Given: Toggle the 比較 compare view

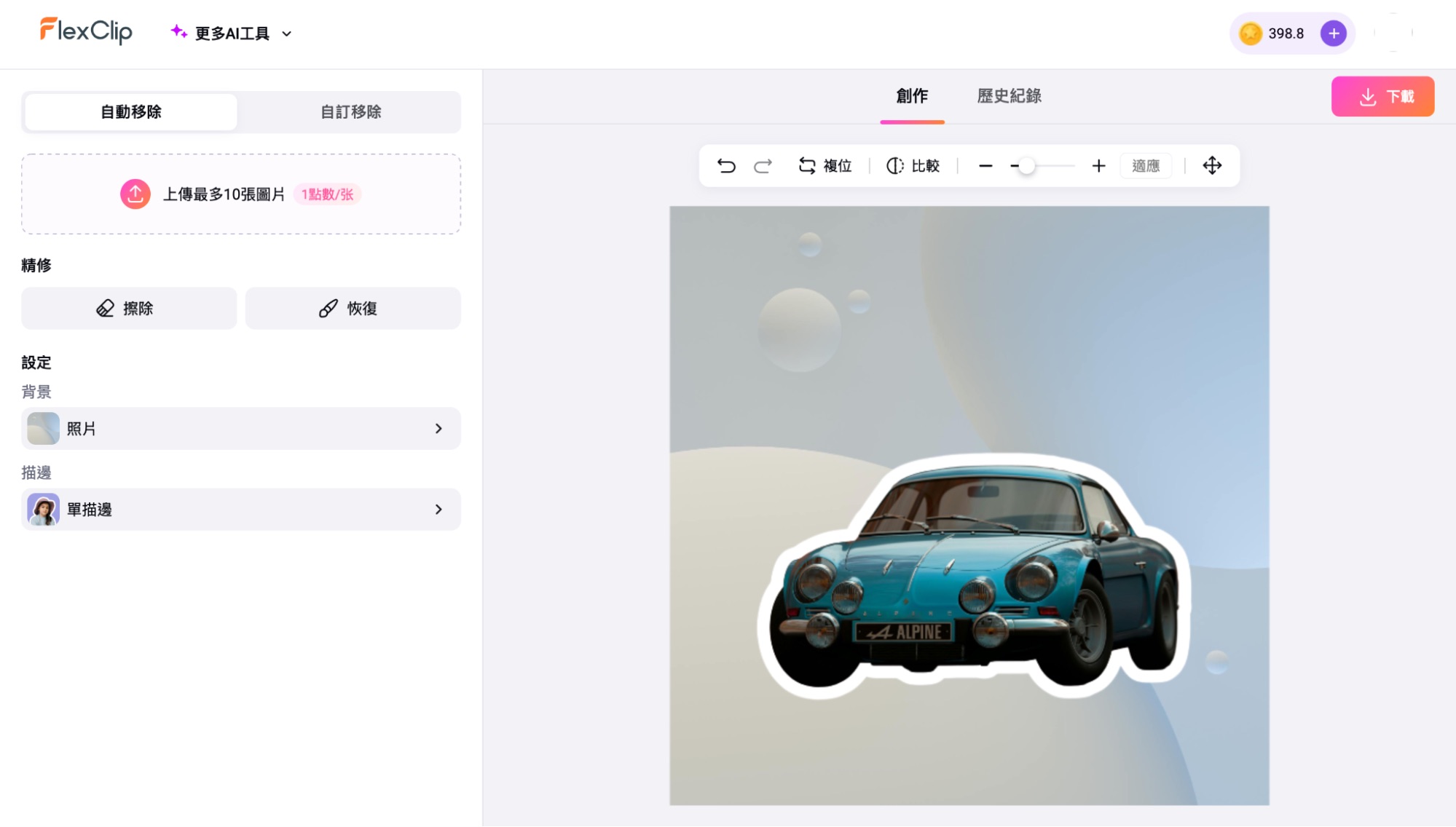Looking at the screenshot, I should 913,166.
